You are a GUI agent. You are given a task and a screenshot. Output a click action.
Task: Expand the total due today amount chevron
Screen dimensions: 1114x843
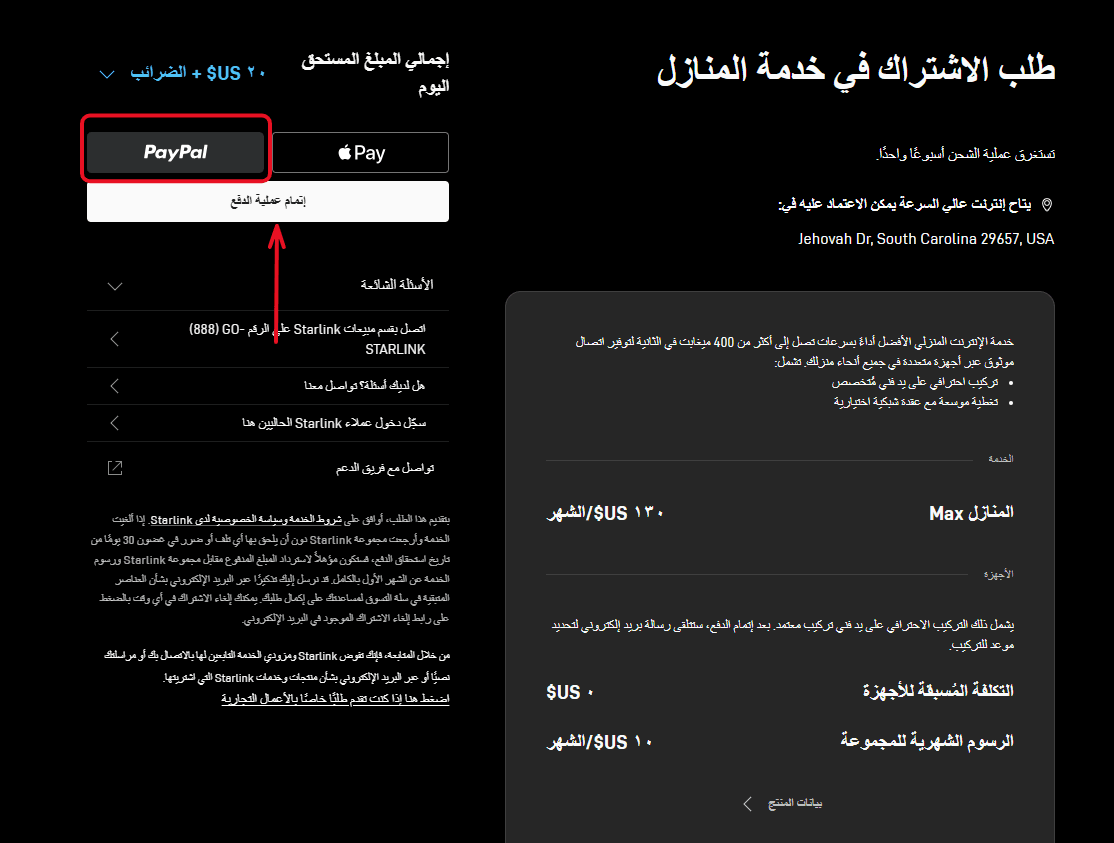[x=107, y=74]
